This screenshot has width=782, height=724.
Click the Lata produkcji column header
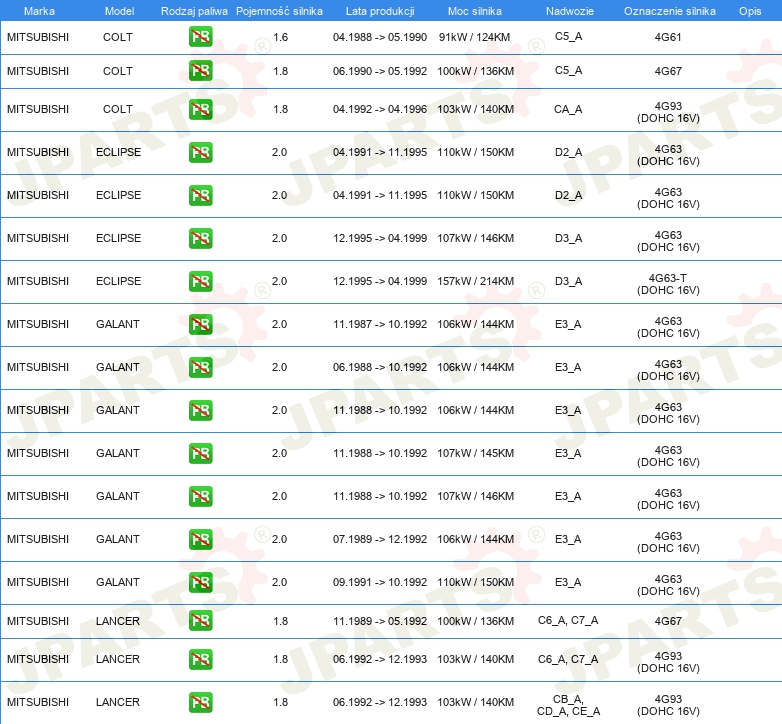[x=379, y=10]
